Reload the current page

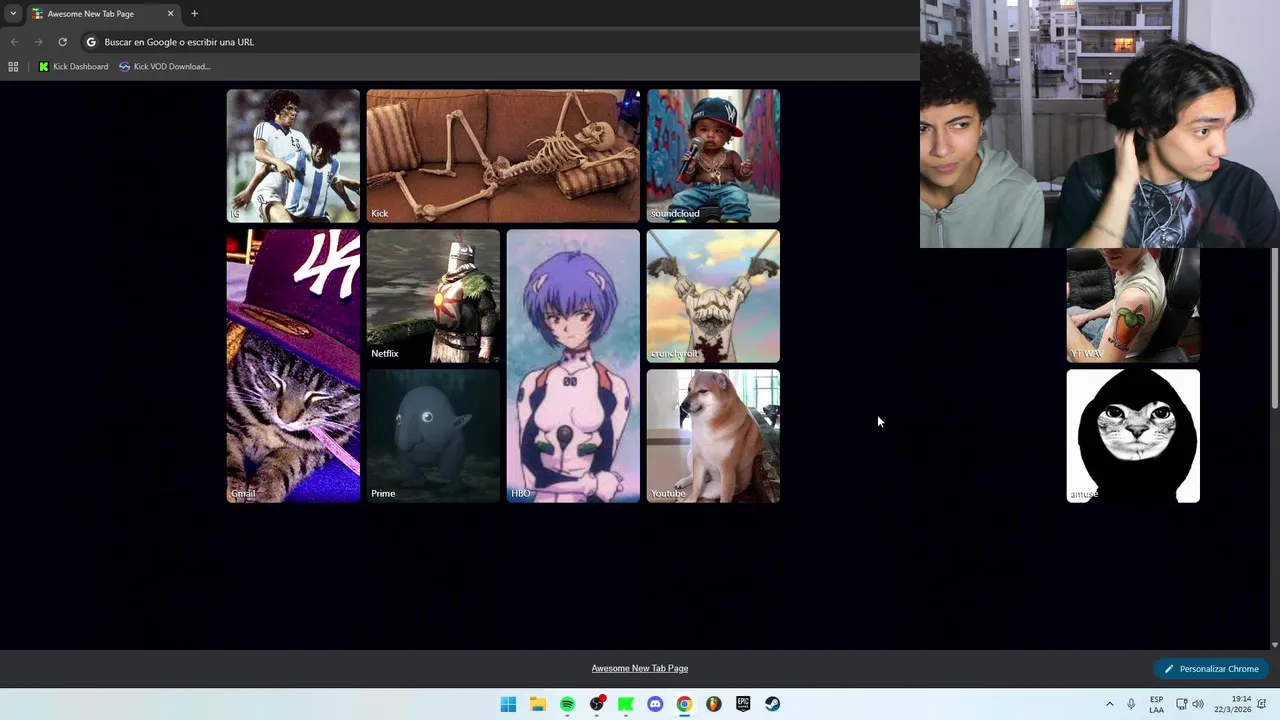[x=62, y=42]
